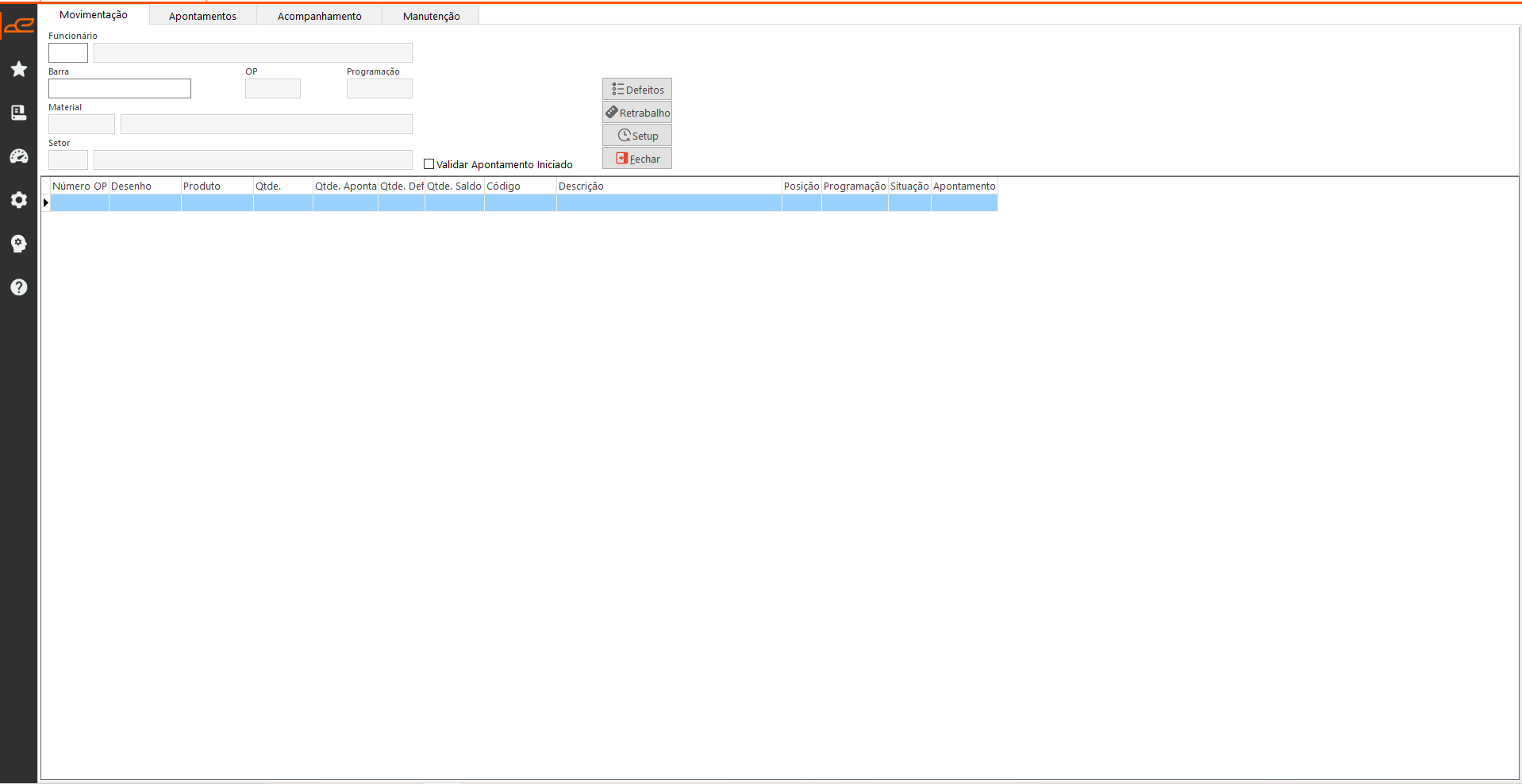The width and height of the screenshot is (1522, 784).
Task: Click the orange app logo in sidebar
Action: 18,26
